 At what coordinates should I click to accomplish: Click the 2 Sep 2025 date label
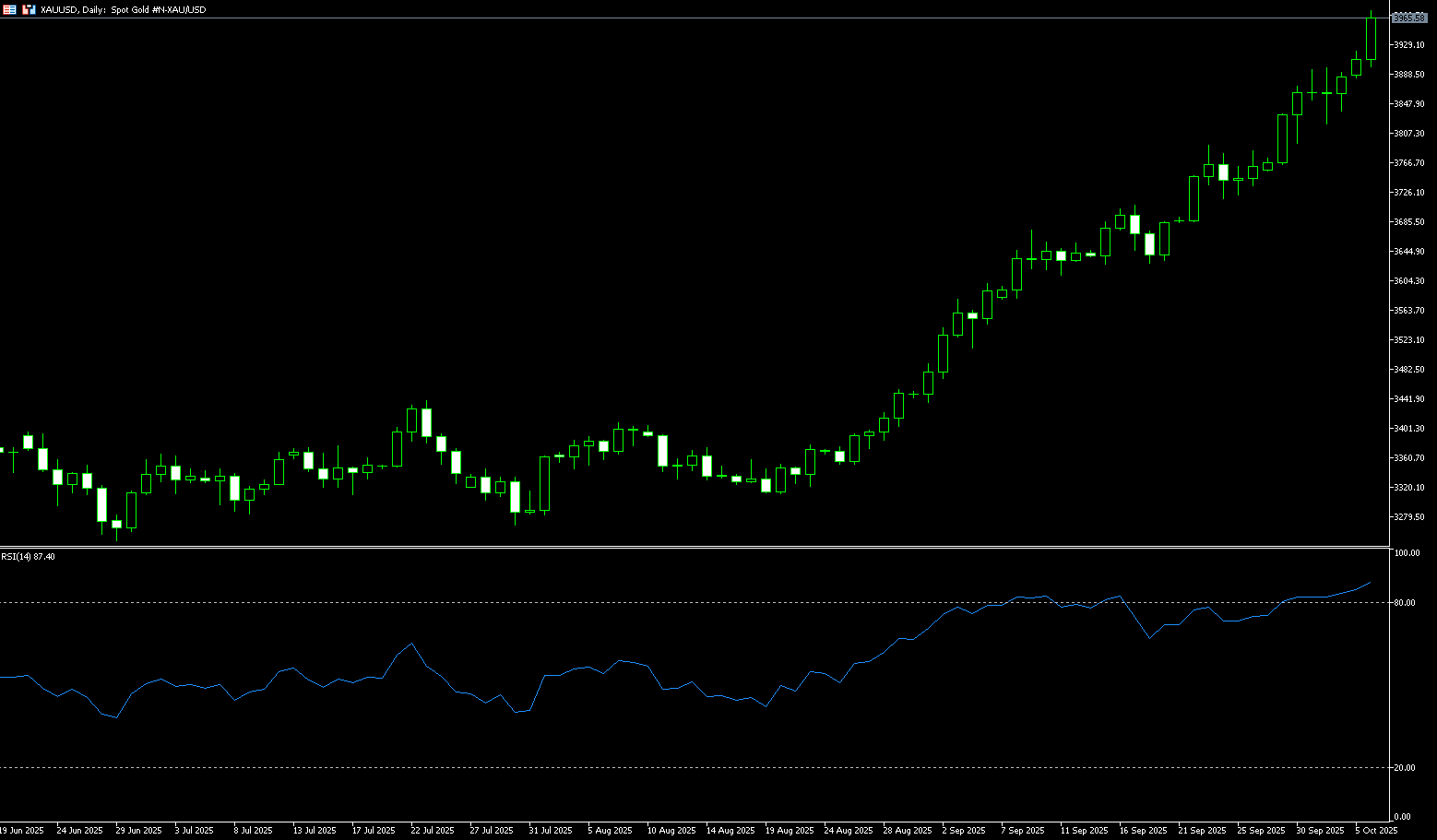[x=965, y=830]
